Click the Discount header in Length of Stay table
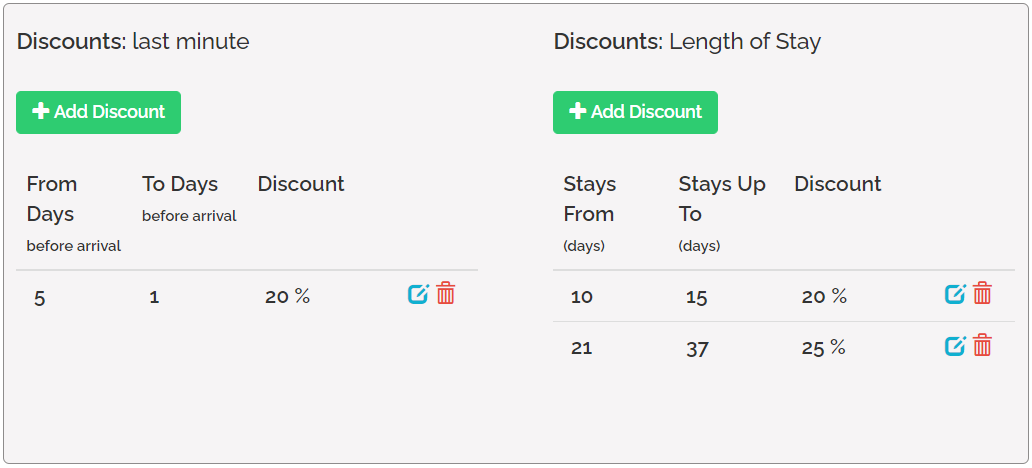 pyautogui.click(x=838, y=184)
